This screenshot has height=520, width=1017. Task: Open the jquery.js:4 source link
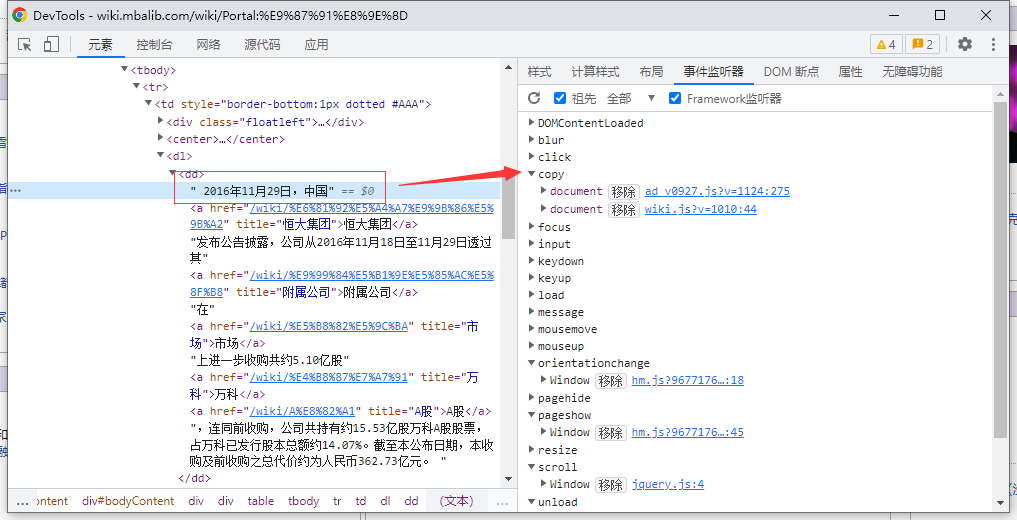(x=668, y=484)
